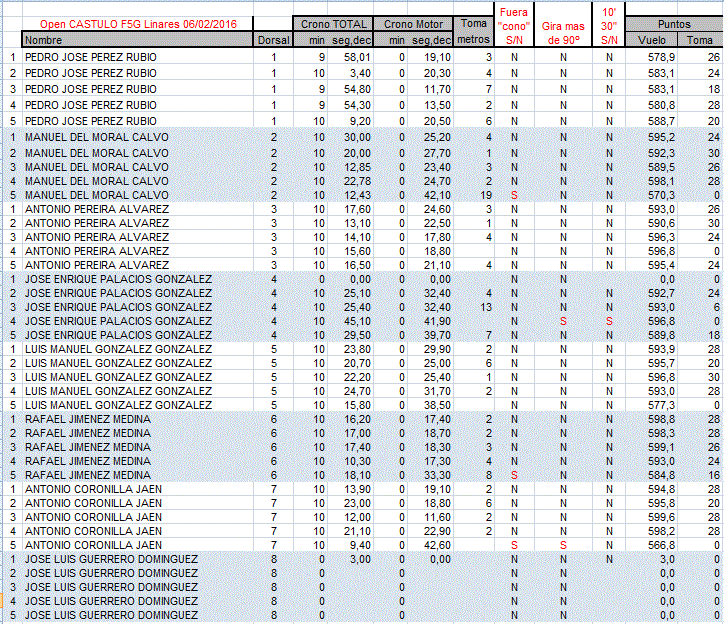Select the 'Toma metros' header cell
Viewport: 724px width, 624px height.
click(x=474, y=31)
